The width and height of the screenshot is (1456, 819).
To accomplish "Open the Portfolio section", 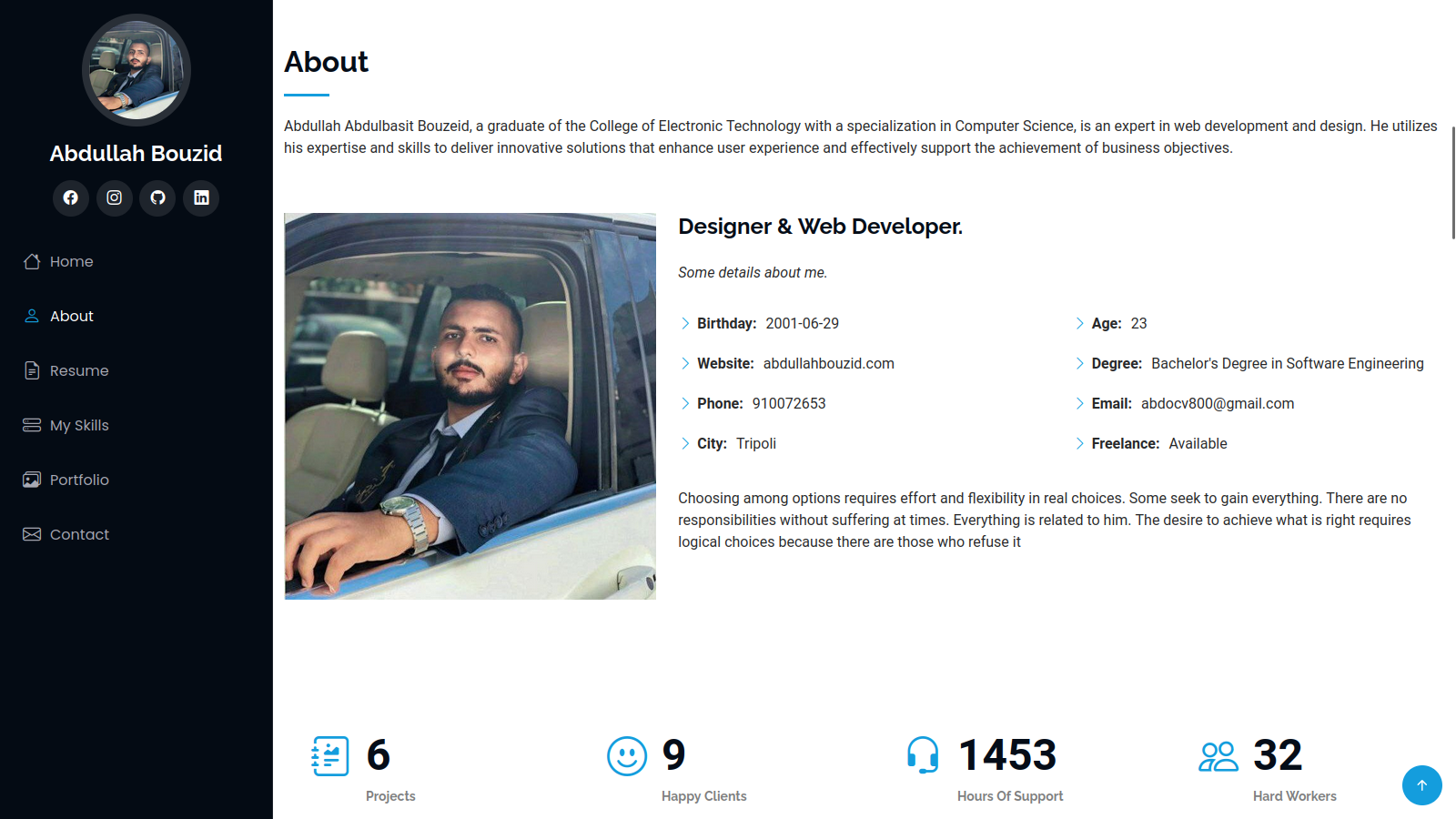I will coord(78,480).
